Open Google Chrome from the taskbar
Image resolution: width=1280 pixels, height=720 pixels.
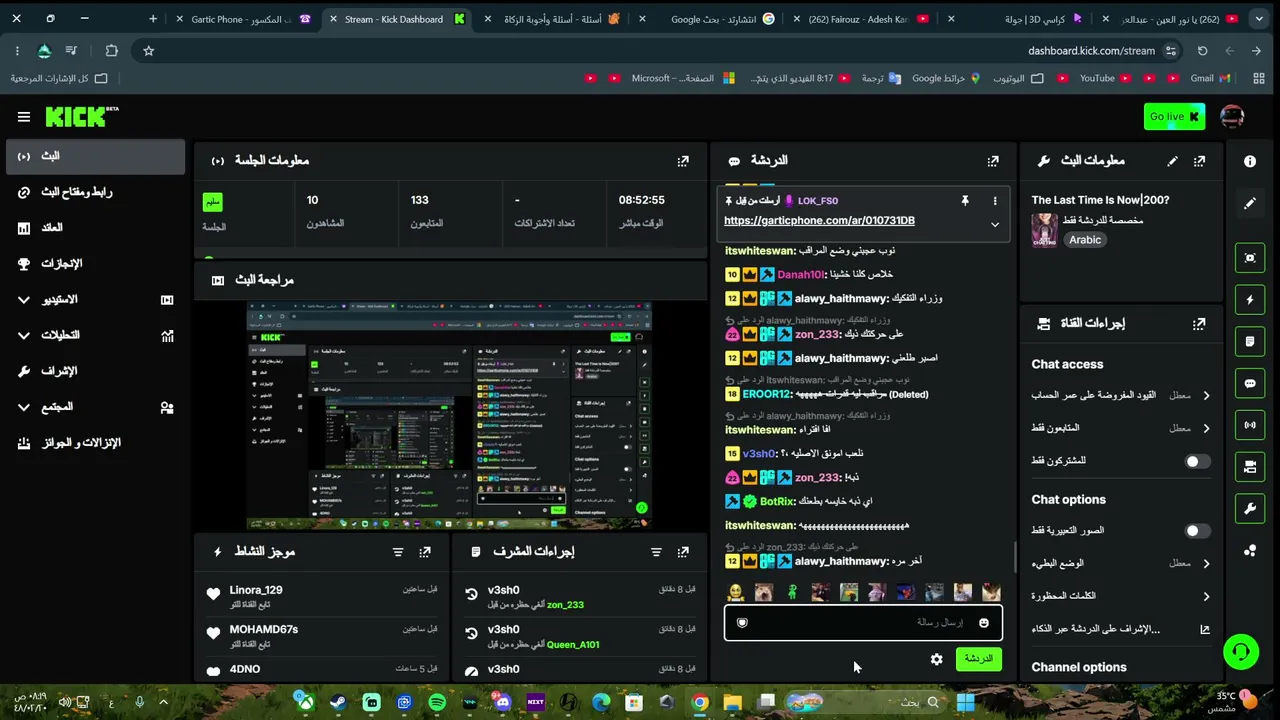700,703
